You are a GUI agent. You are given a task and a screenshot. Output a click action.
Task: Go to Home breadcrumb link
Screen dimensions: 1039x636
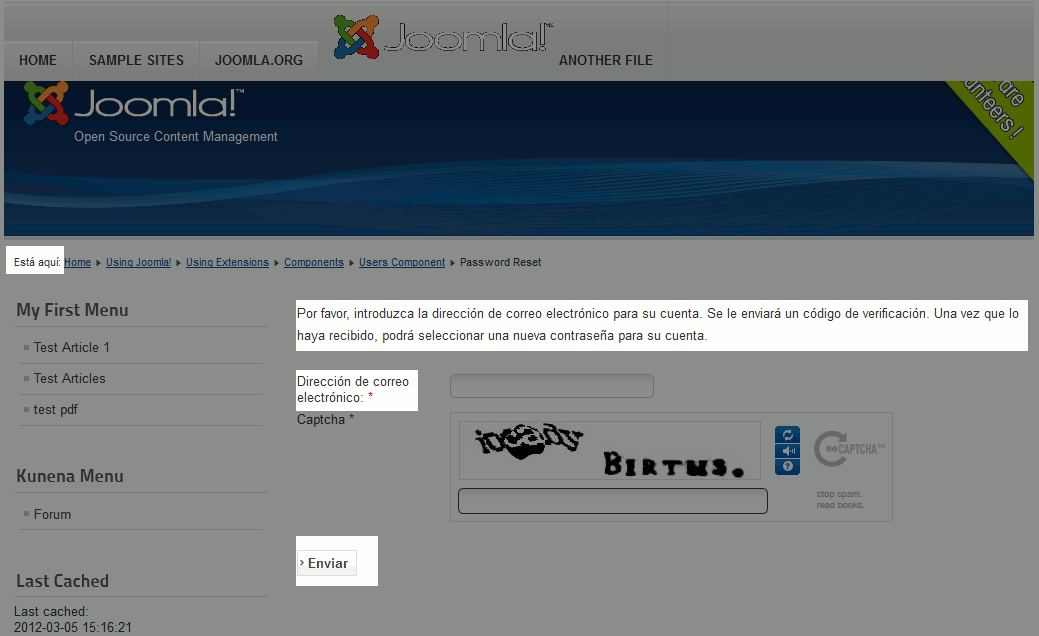(x=78, y=262)
